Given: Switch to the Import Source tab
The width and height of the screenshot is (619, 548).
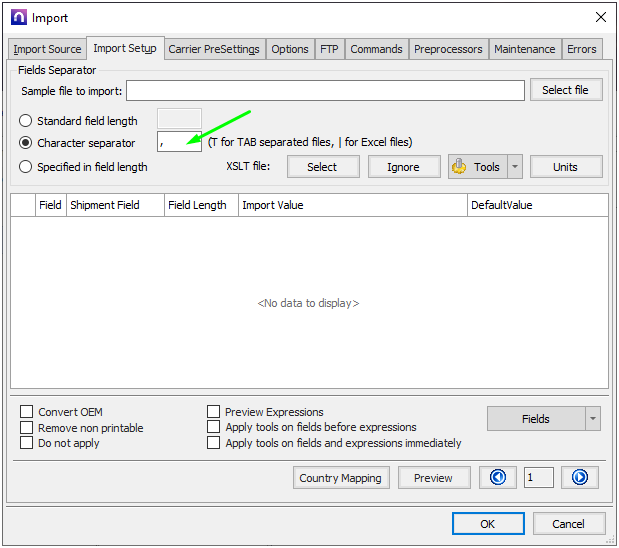Looking at the screenshot, I should tap(47, 49).
